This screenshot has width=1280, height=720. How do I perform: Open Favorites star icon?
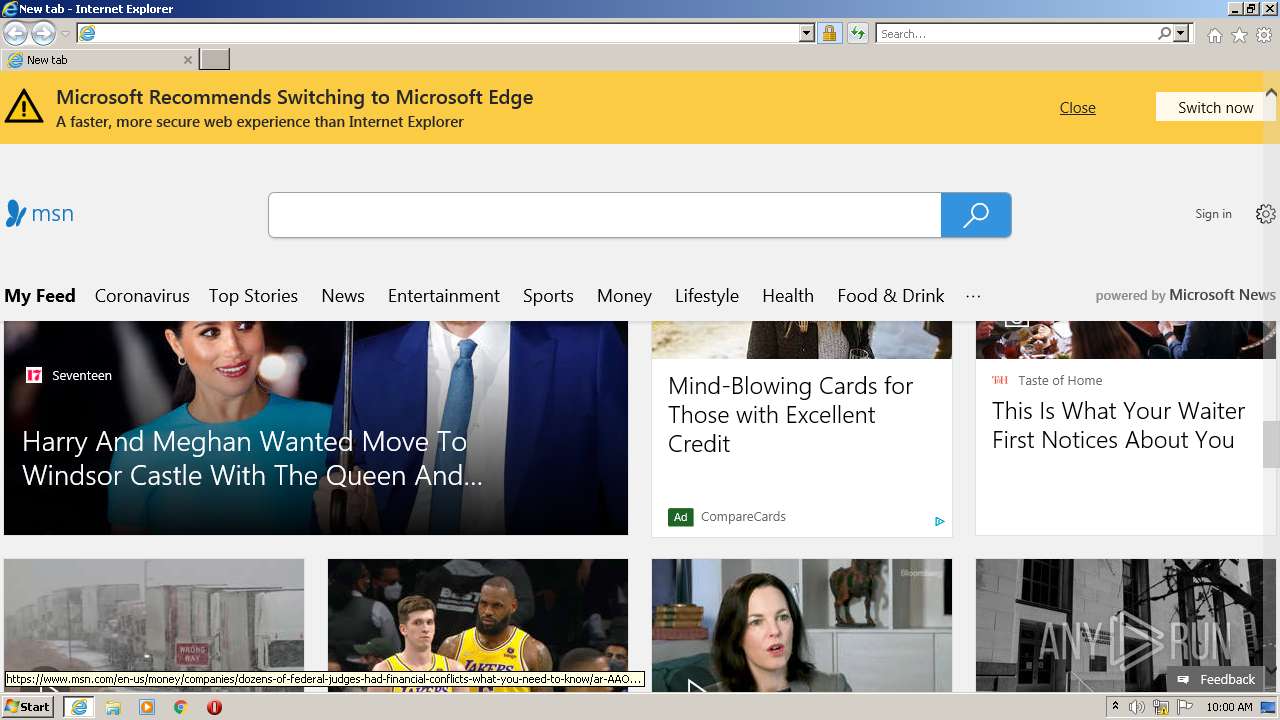1239,35
